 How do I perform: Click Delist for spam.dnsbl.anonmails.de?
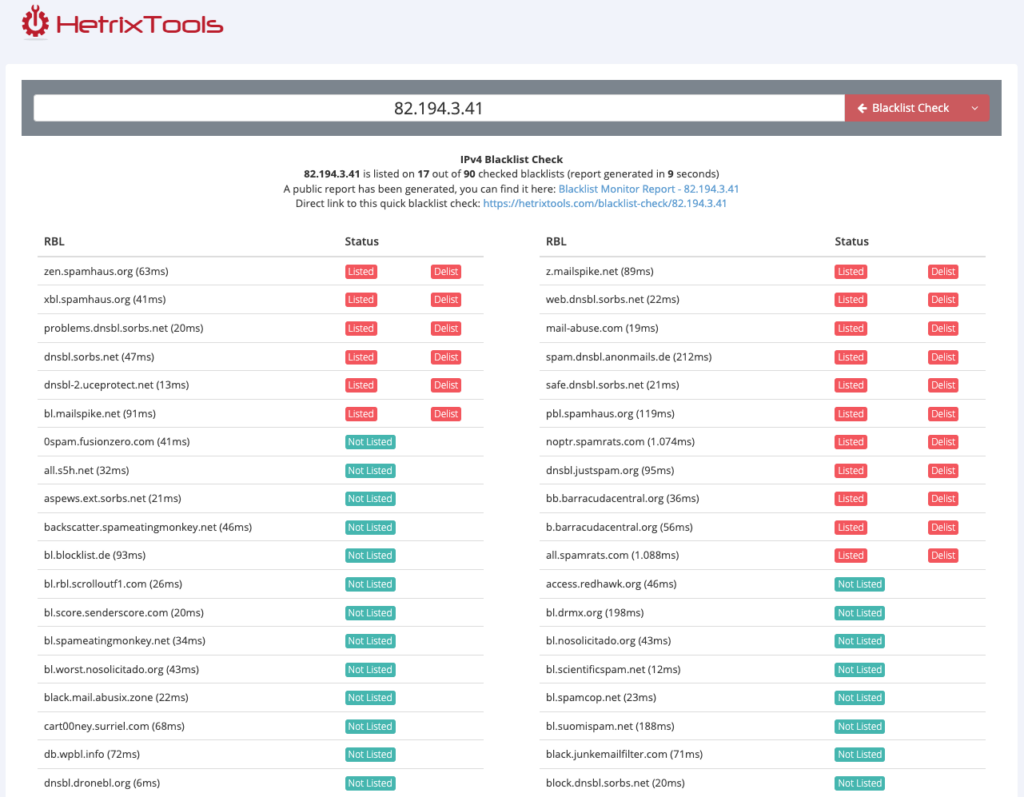[943, 357]
